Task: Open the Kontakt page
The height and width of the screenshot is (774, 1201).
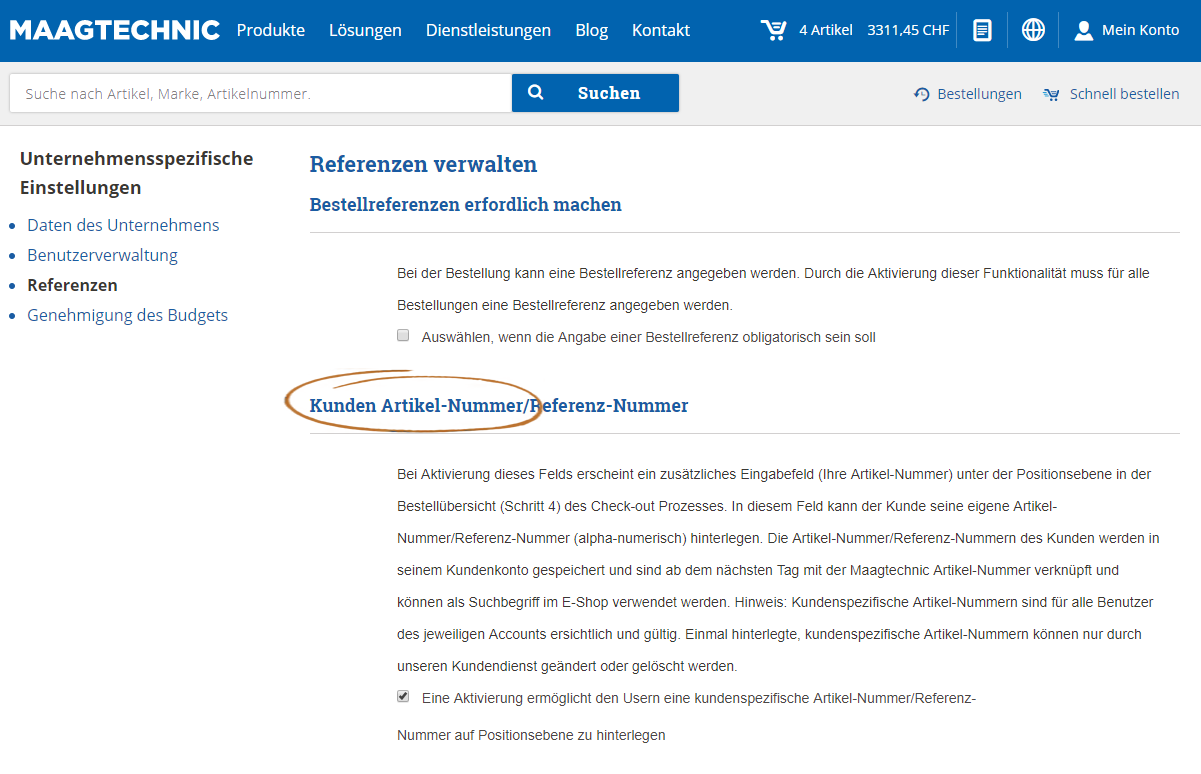Action: [x=661, y=30]
